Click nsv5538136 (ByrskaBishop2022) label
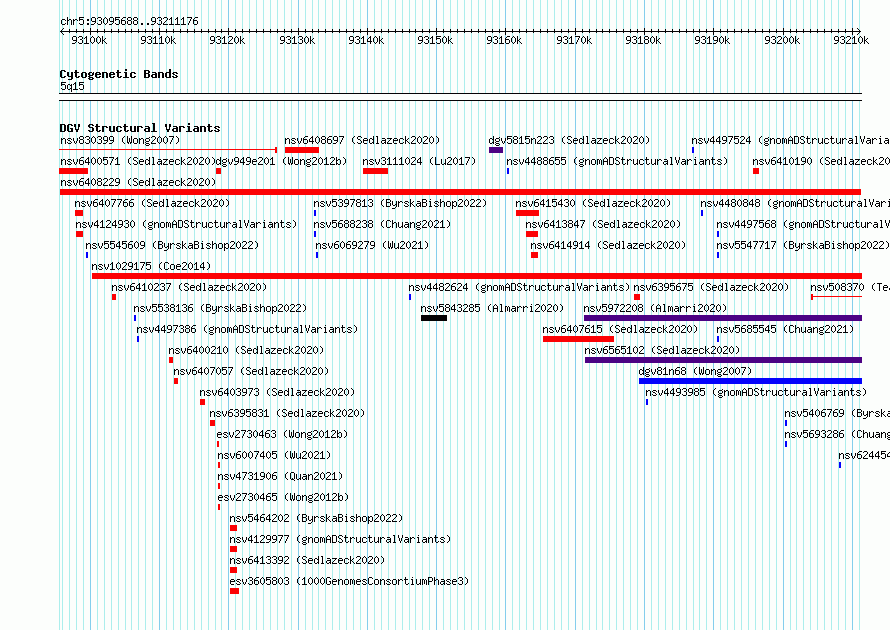Screen dimensions: 890x630 [x=220, y=308]
